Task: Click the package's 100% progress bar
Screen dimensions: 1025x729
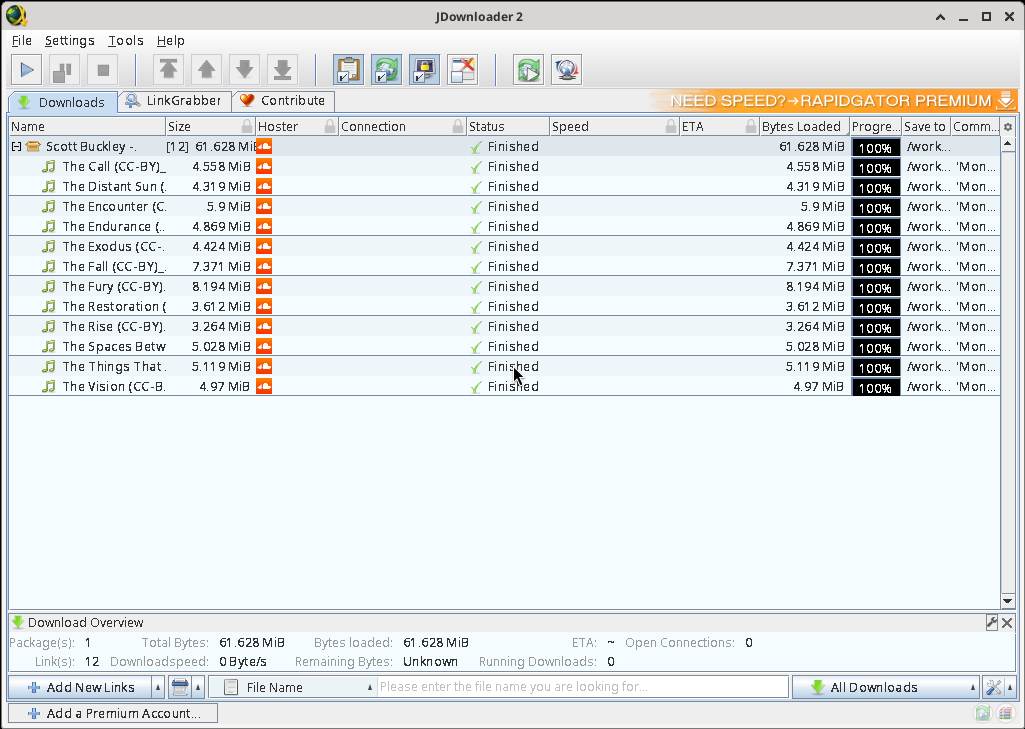Action: point(876,147)
